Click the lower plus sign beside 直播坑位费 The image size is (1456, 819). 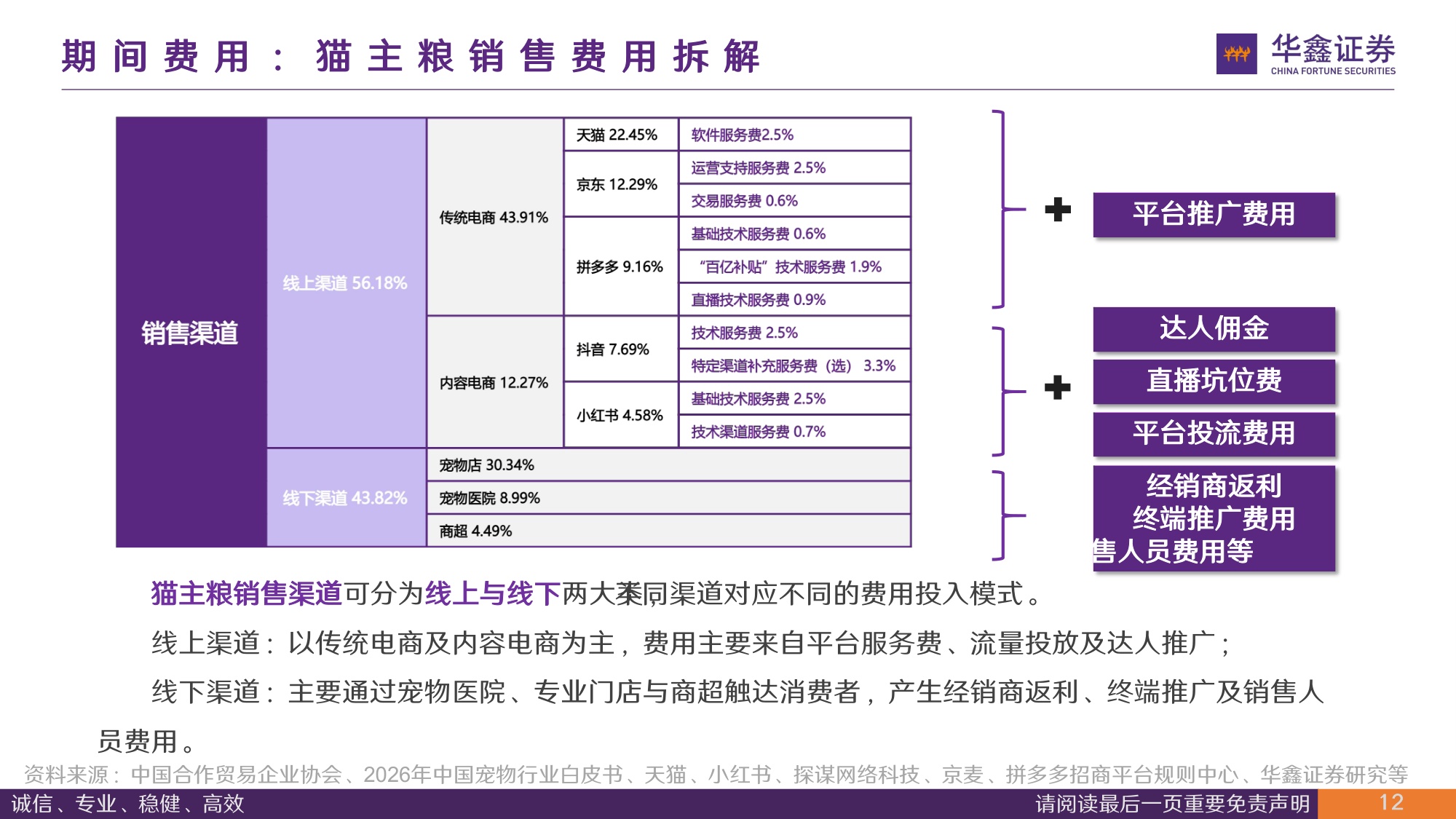coord(1058,387)
